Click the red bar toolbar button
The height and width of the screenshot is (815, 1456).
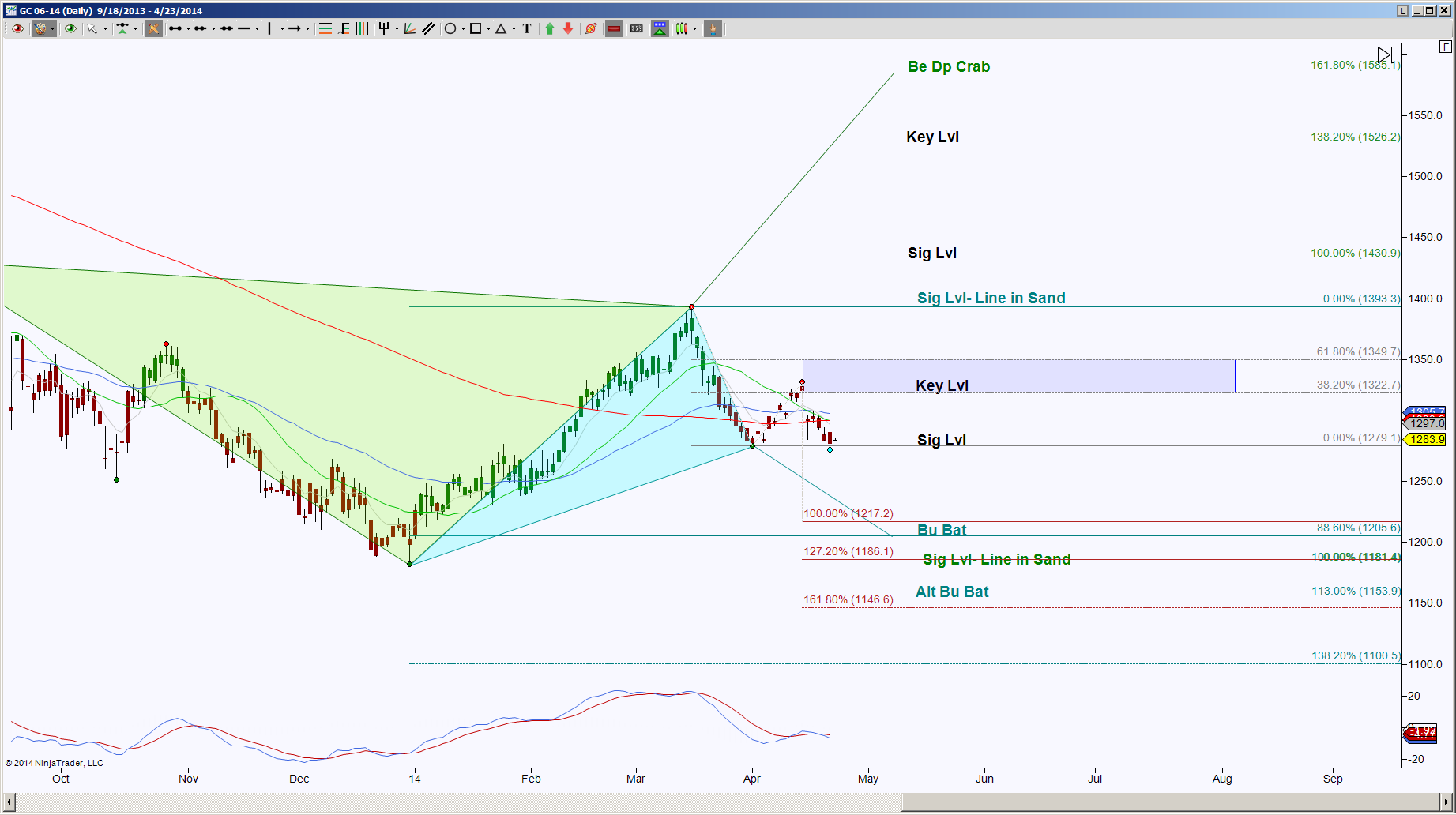[614, 28]
